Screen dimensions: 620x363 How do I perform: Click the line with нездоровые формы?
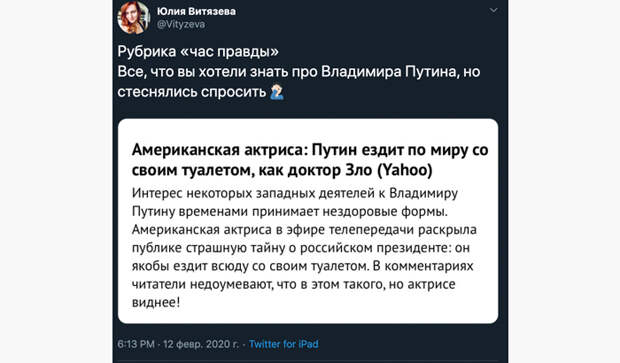(x=290, y=212)
